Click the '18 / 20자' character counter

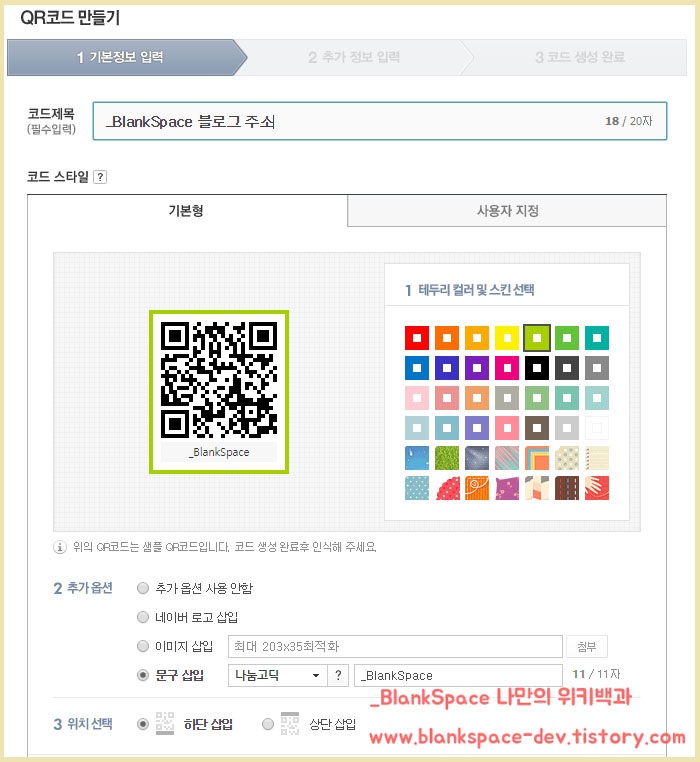tap(628, 121)
